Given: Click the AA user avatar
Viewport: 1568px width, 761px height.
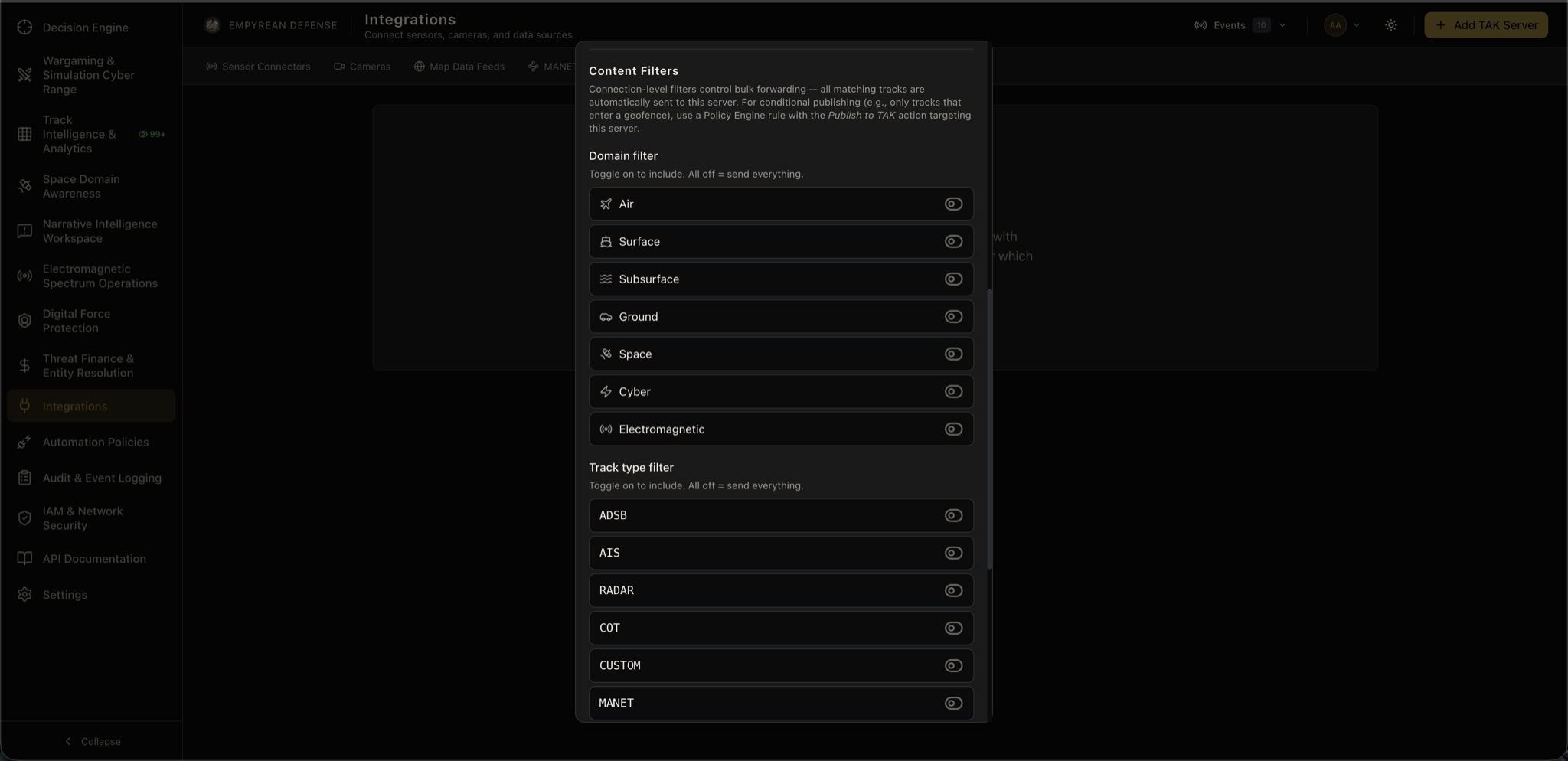Looking at the screenshot, I should pyautogui.click(x=1335, y=25).
